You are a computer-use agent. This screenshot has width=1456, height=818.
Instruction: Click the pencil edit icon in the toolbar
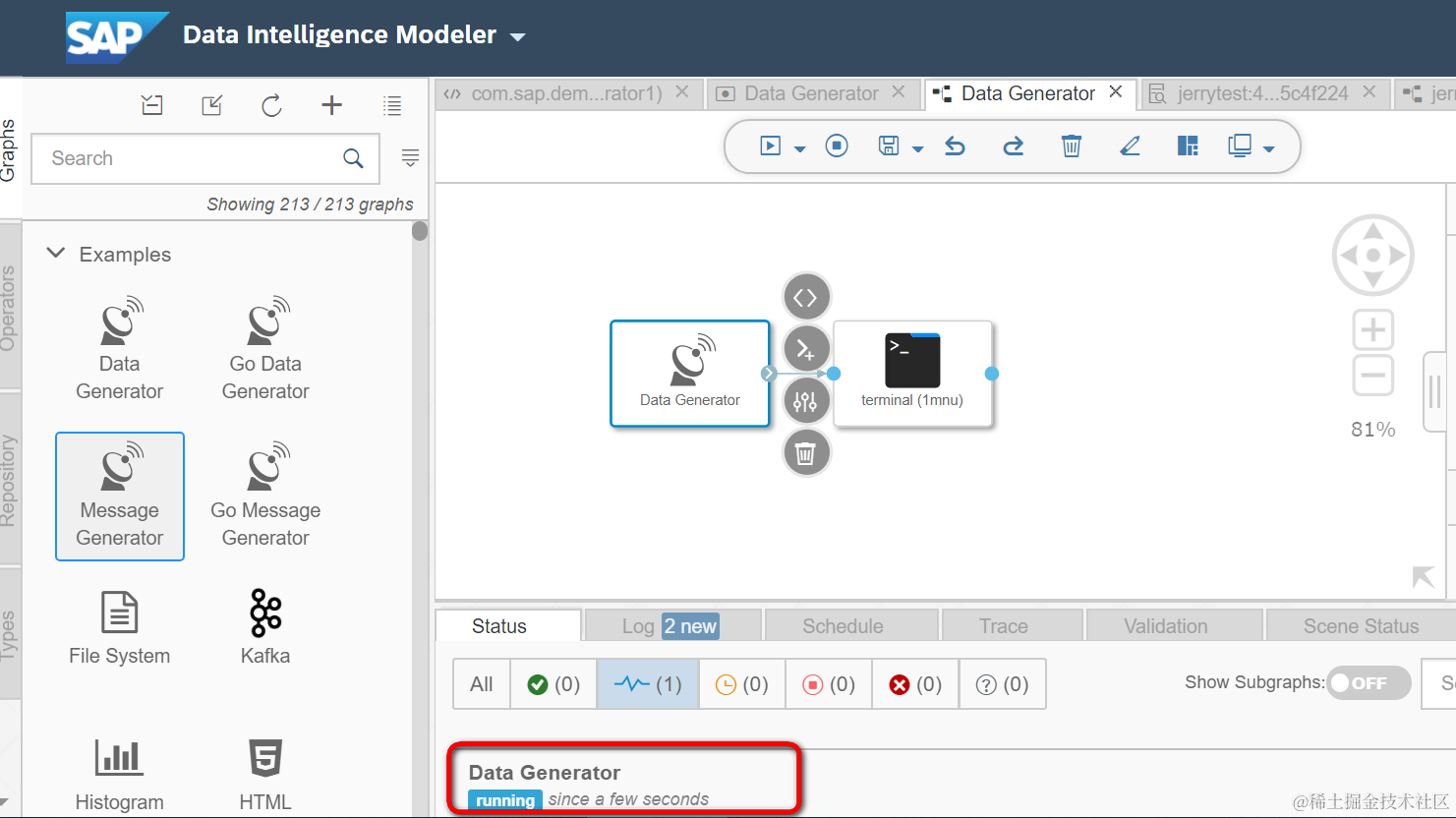tap(1131, 146)
